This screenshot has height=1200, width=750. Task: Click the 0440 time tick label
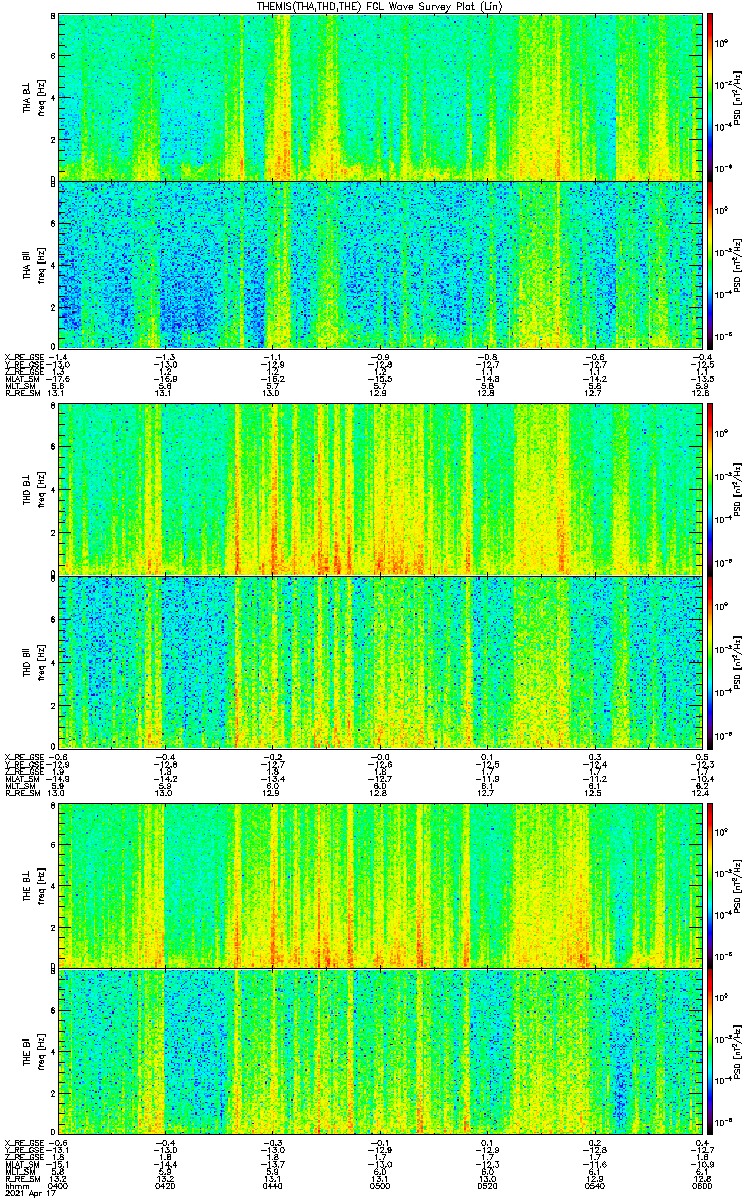point(273,1185)
